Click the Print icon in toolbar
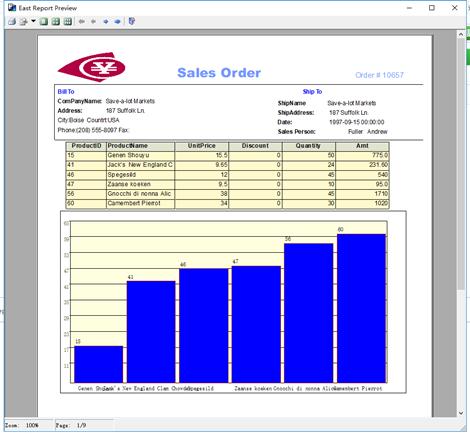Image resolution: width=470 pixels, height=435 pixels. click(12, 22)
